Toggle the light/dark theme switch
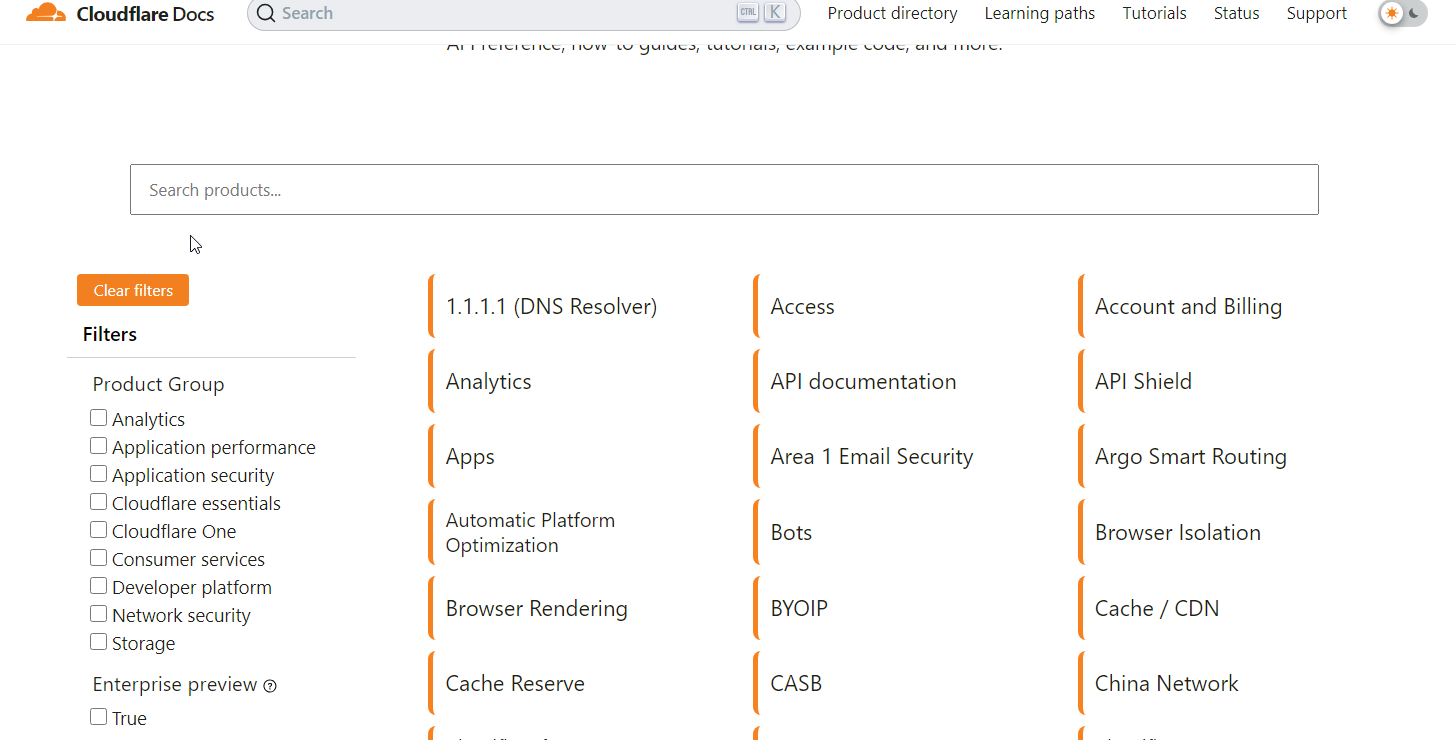Screen dimensions: 1456x740 pyautogui.click(x=1402, y=13)
